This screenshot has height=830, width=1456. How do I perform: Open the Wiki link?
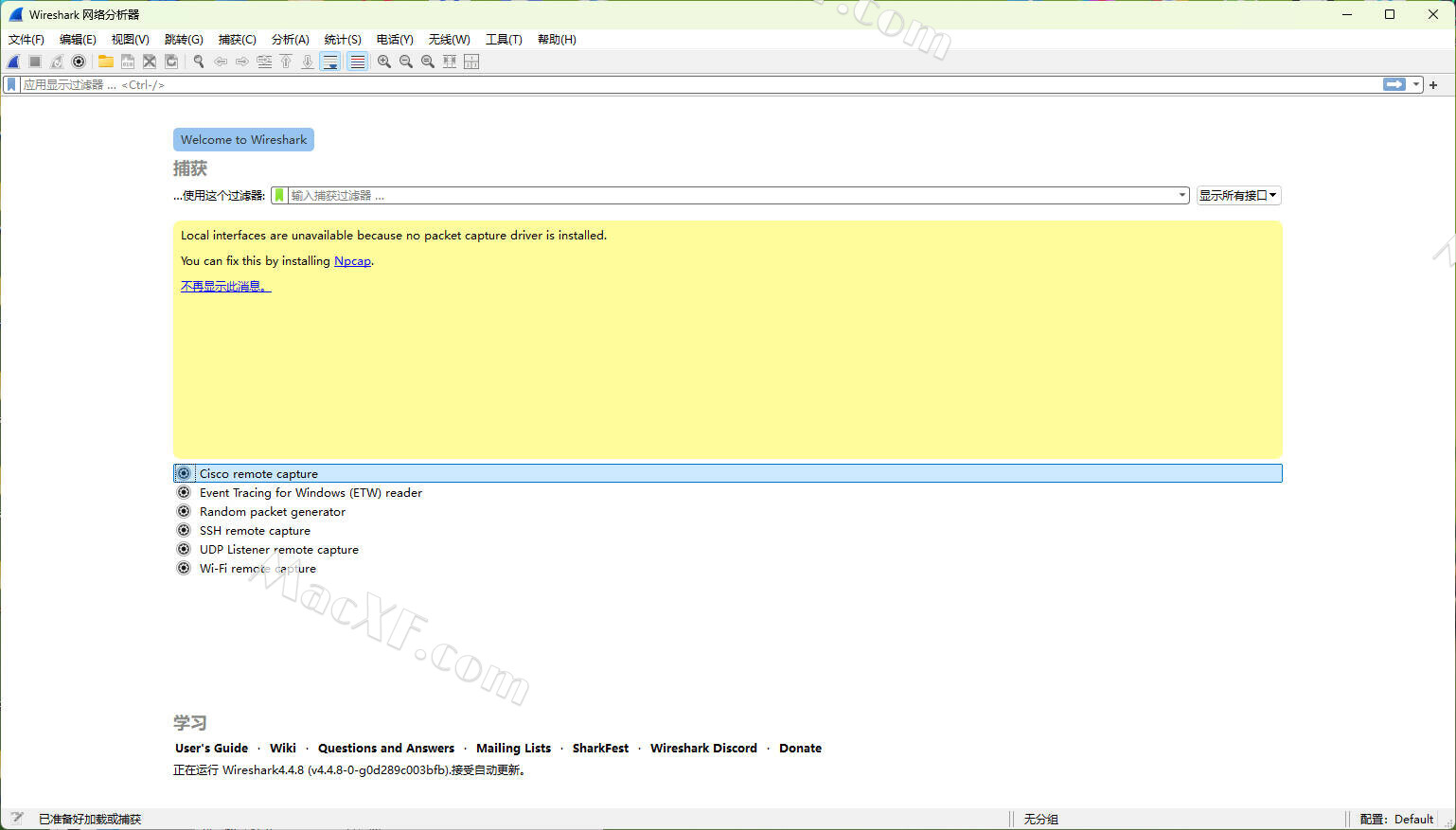click(x=282, y=748)
